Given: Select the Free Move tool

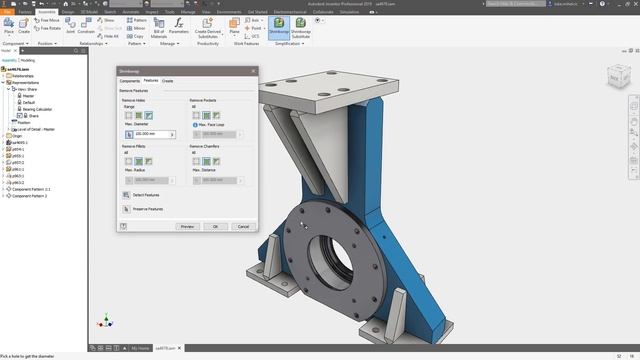Looking at the screenshot, I should 47,20.
